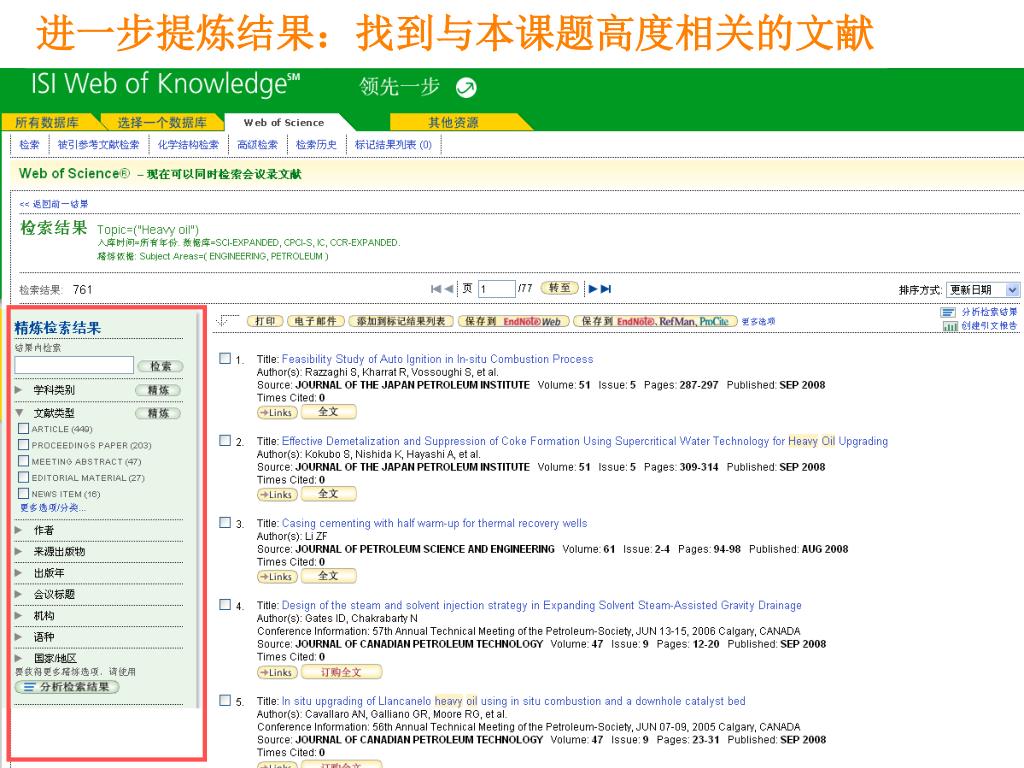Screen dimensions: 1024x768
Task: Click the 分析检索结果 icon at top right
Action: pos(948,313)
